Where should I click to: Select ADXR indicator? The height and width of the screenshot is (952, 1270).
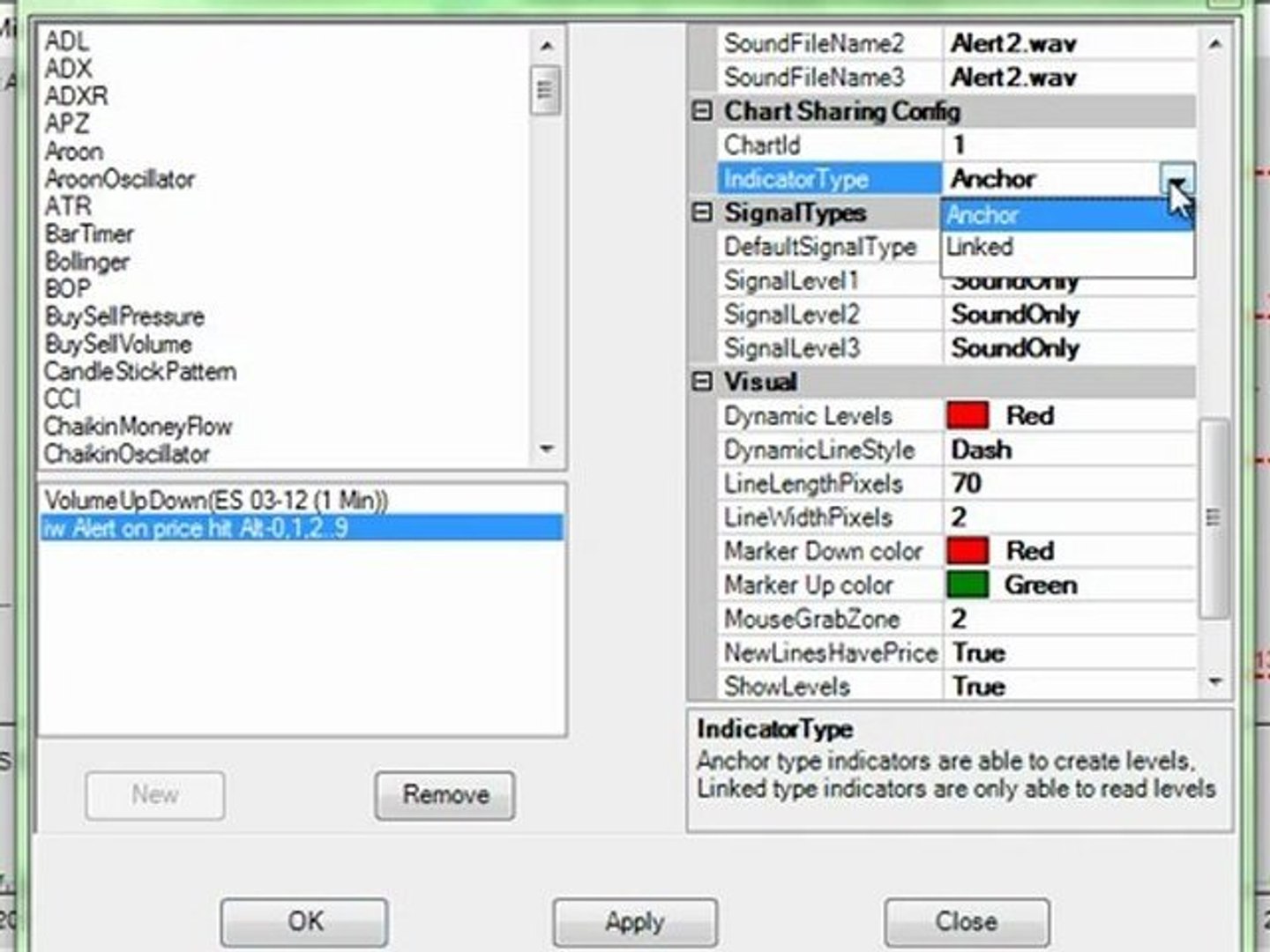point(77,95)
